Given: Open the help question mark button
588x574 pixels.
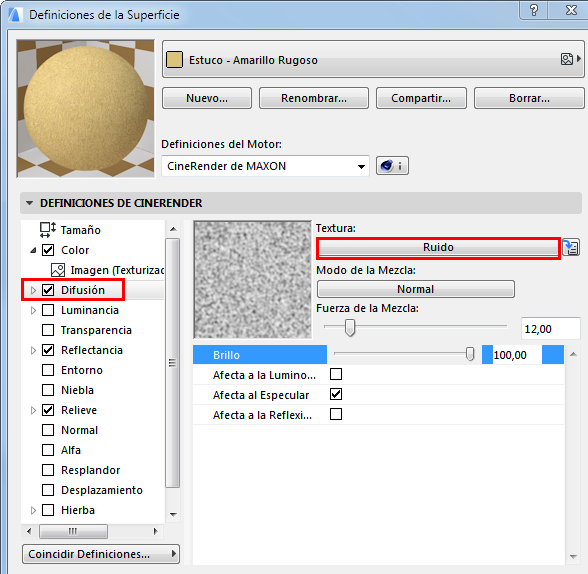Looking at the screenshot, I should pyautogui.click(x=534, y=10).
